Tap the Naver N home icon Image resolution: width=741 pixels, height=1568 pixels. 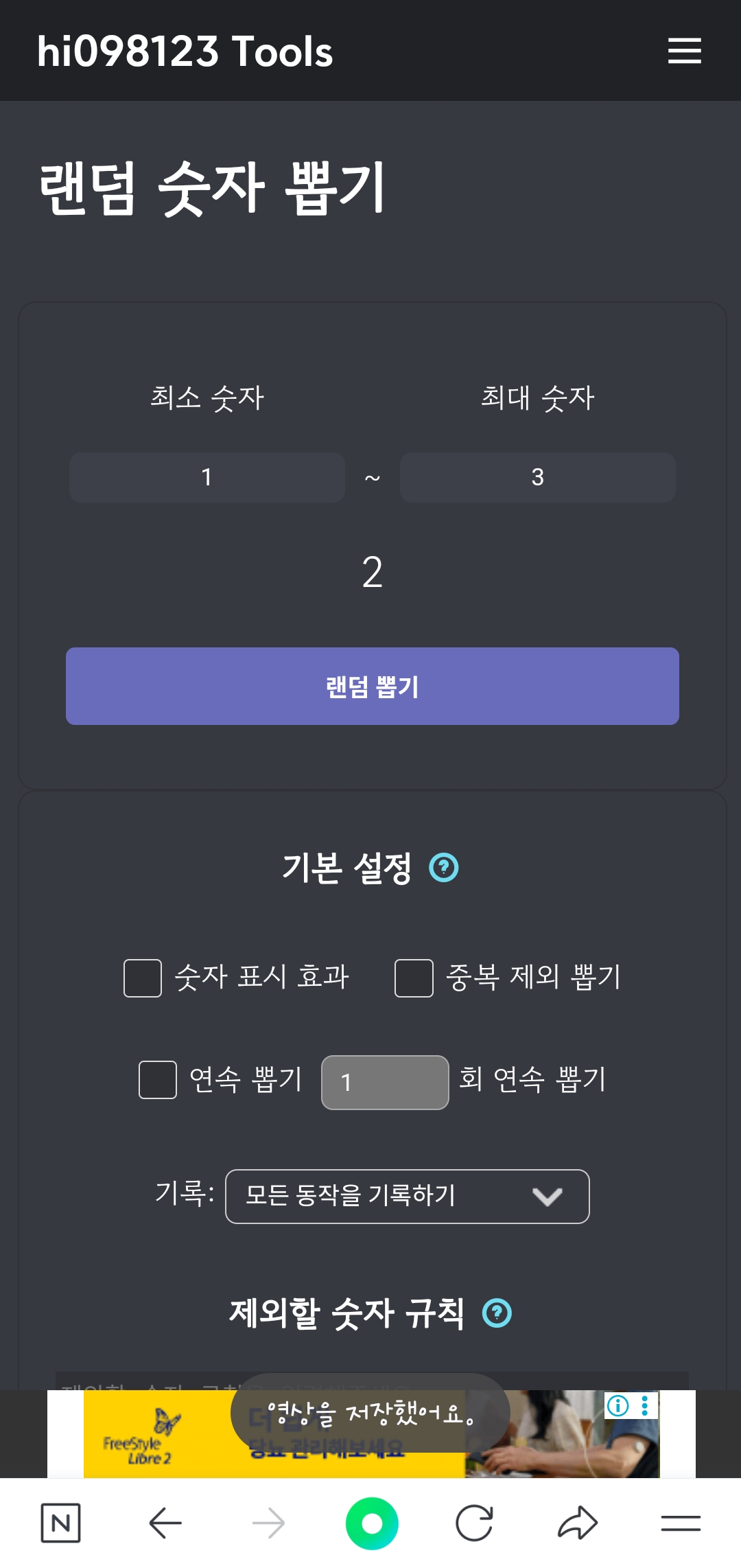[x=60, y=1523]
